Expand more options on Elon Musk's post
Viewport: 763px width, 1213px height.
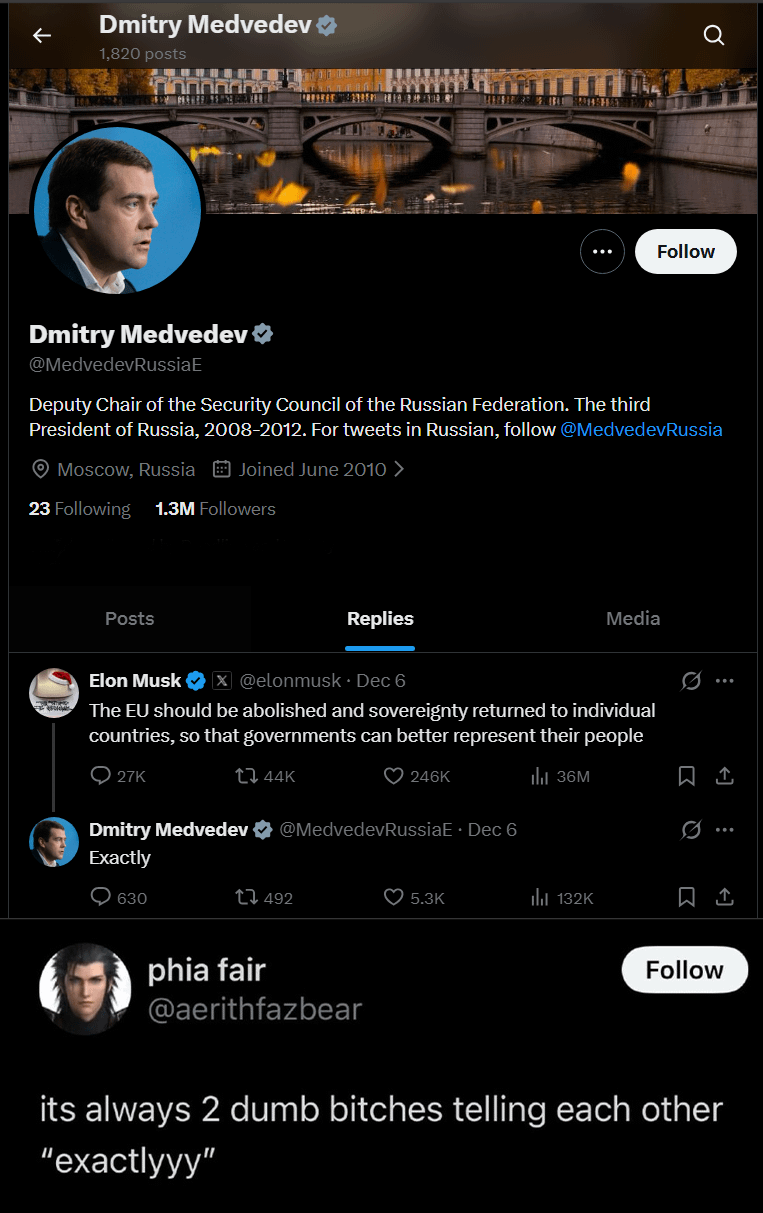(x=725, y=681)
